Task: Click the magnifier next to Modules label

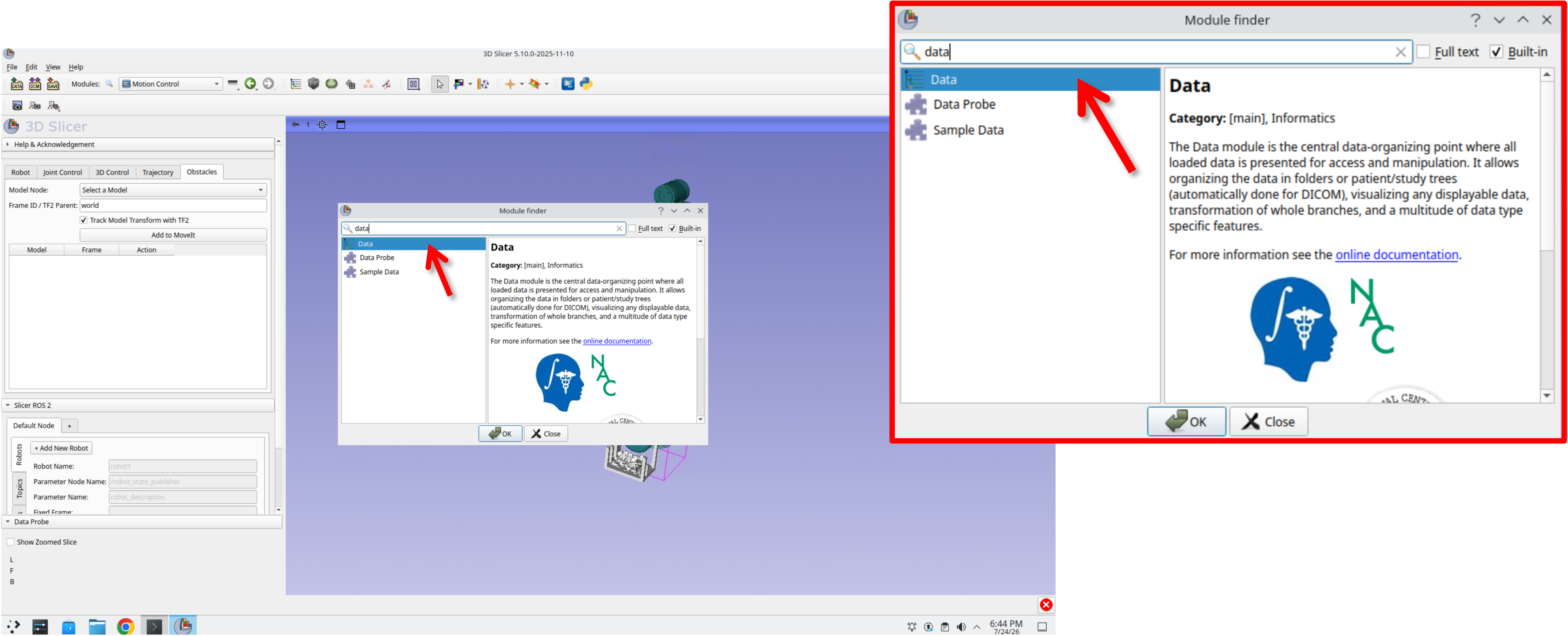Action: (109, 84)
